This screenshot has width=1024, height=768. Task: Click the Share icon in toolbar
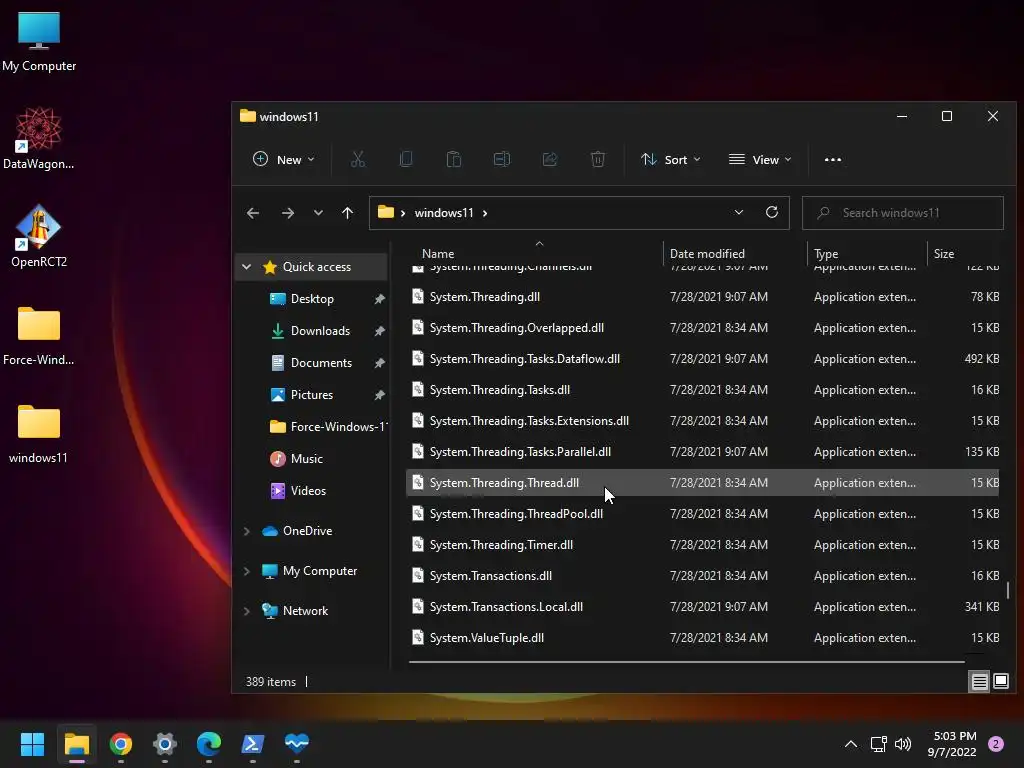coord(550,159)
